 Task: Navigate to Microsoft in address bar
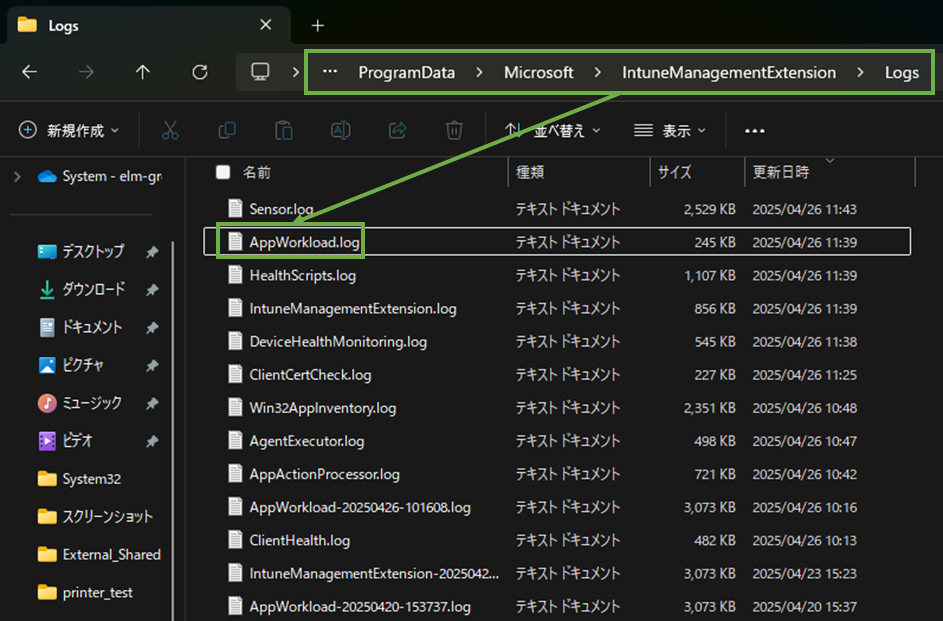pyautogui.click(x=538, y=72)
